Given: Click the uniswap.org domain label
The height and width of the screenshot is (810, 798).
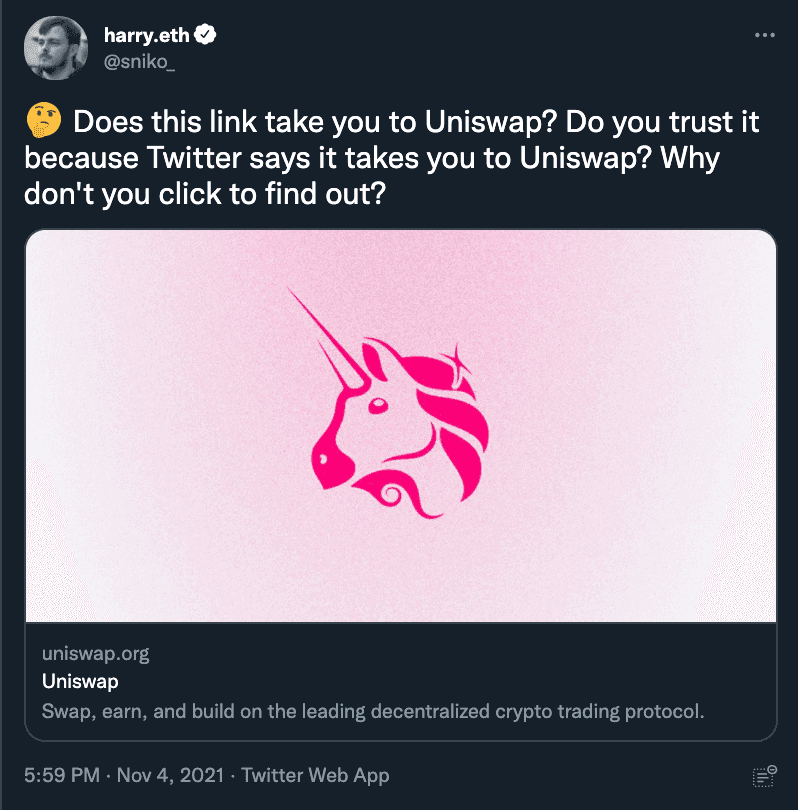Looking at the screenshot, I should pyautogui.click(x=96, y=653).
